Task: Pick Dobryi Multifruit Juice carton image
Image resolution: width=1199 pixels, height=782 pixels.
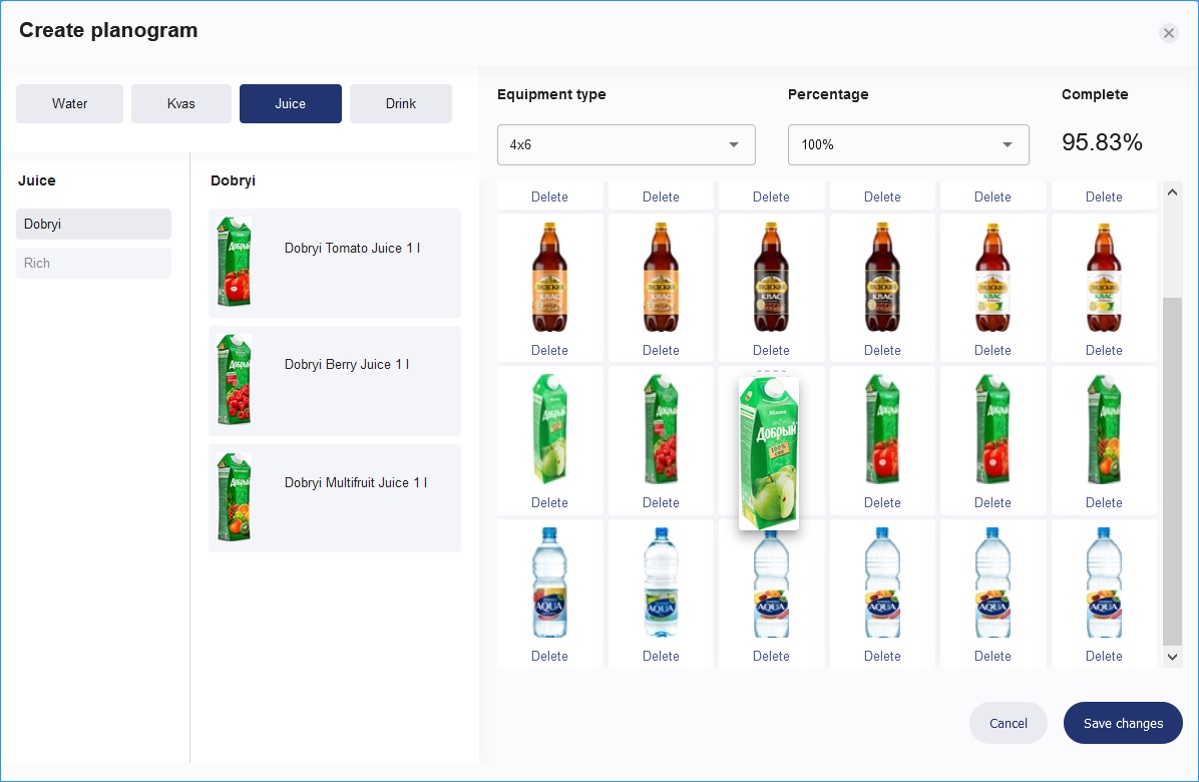Action: click(x=234, y=498)
